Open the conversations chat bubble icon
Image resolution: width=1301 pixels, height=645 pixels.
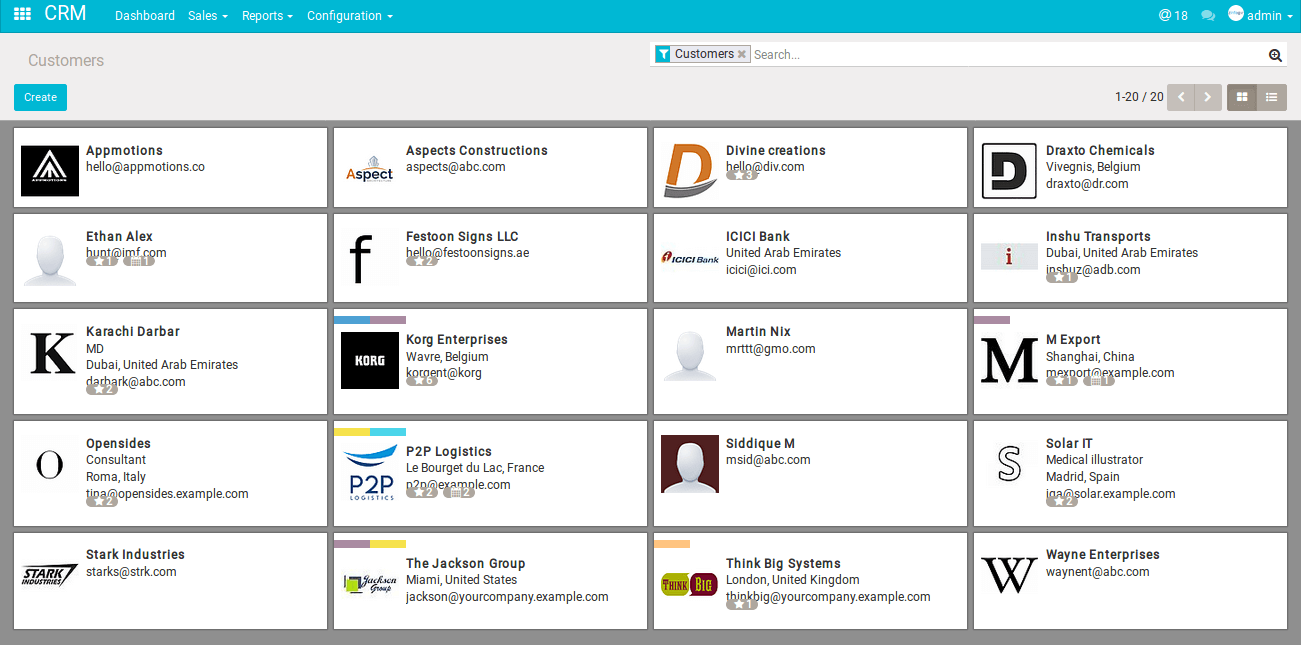click(x=1208, y=16)
